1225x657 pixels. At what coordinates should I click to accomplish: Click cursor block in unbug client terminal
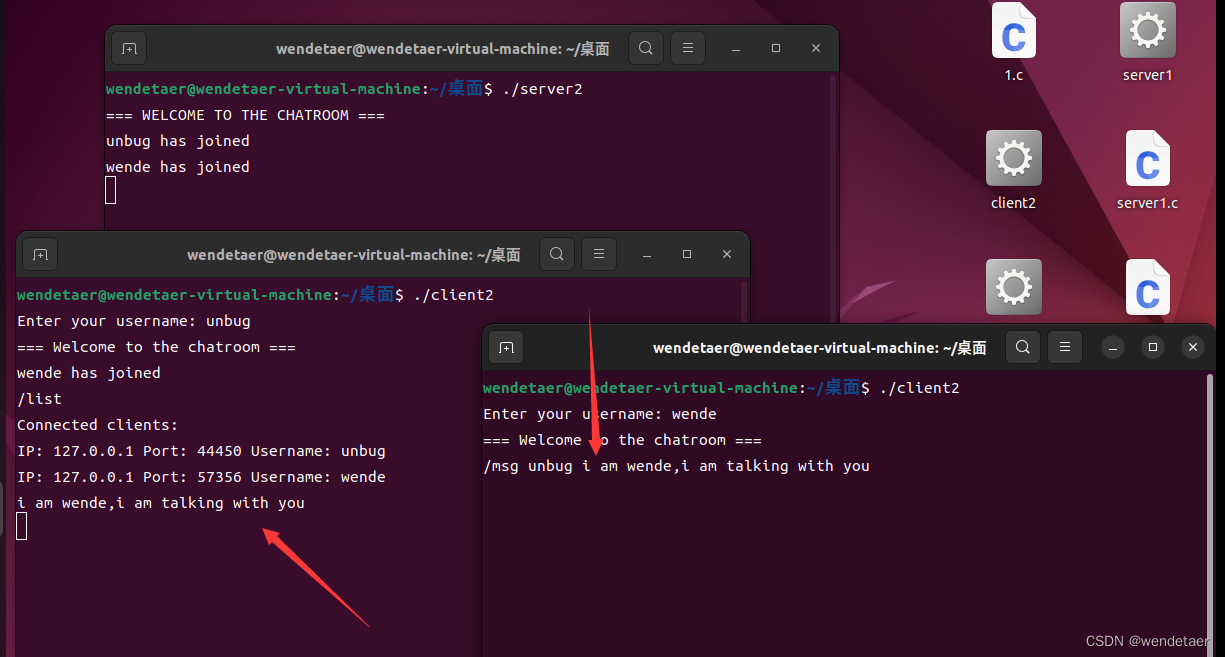click(22, 526)
